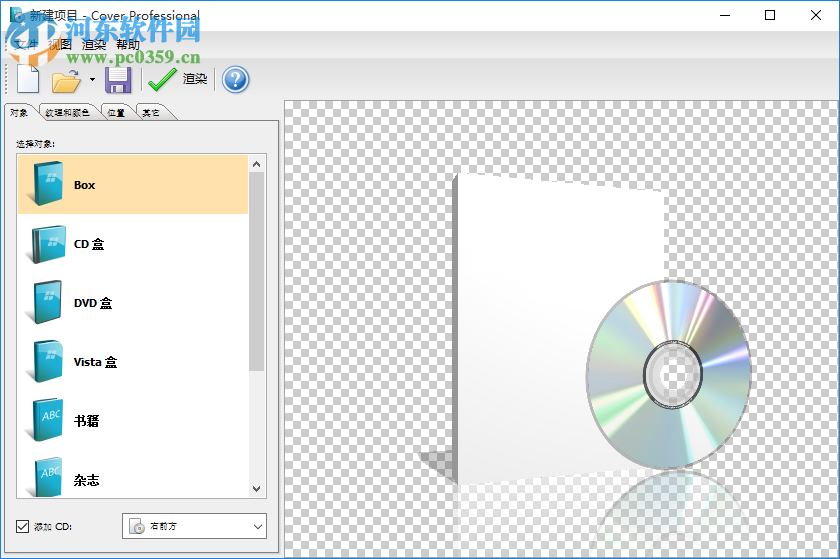Select the DVD 盒 object icon
Viewport: 840px width, 559px height.
(x=46, y=303)
